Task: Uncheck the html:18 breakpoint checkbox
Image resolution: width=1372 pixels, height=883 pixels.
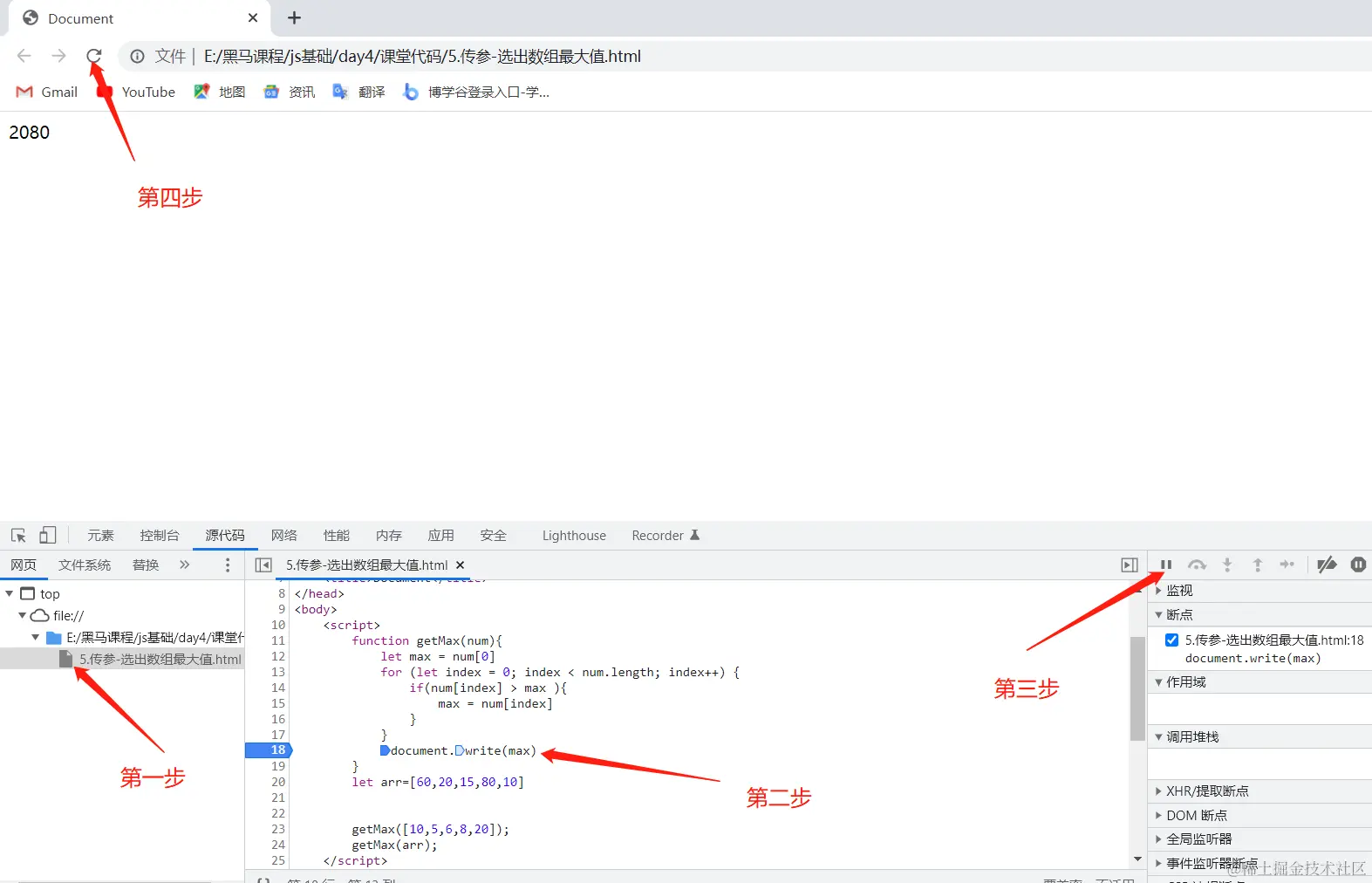Action: (1171, 640)
